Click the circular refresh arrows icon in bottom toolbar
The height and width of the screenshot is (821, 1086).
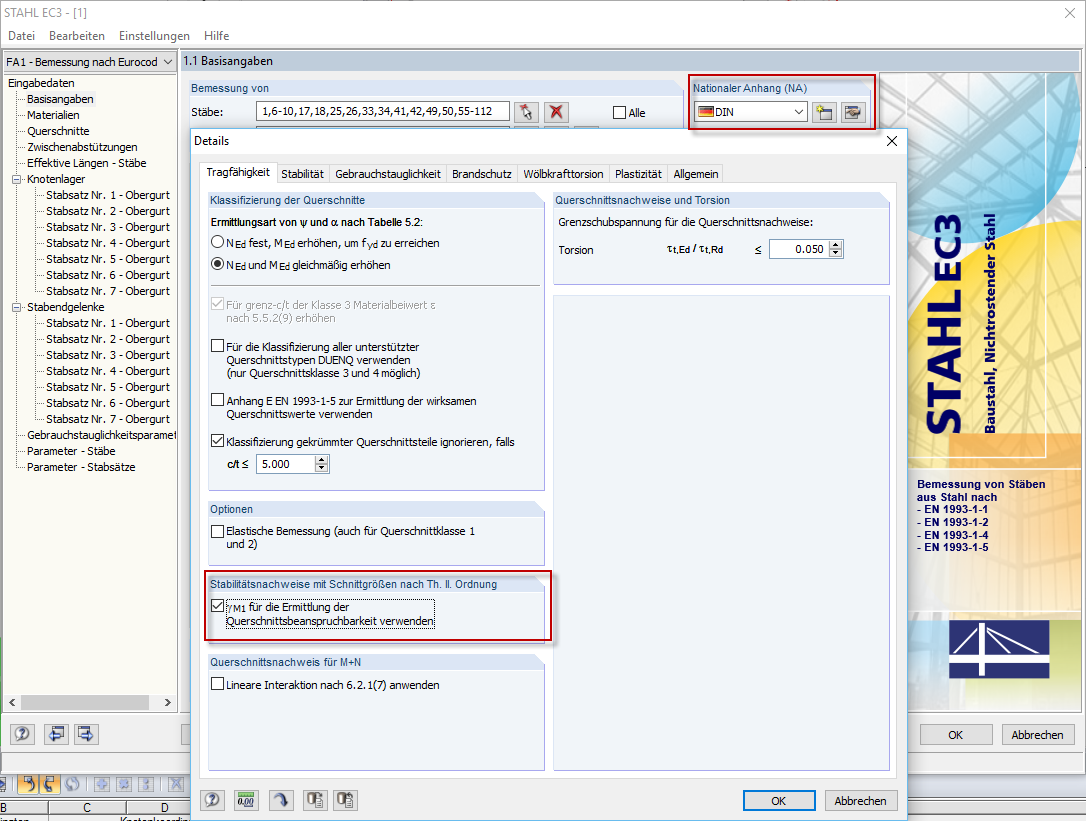click(72, 784)
